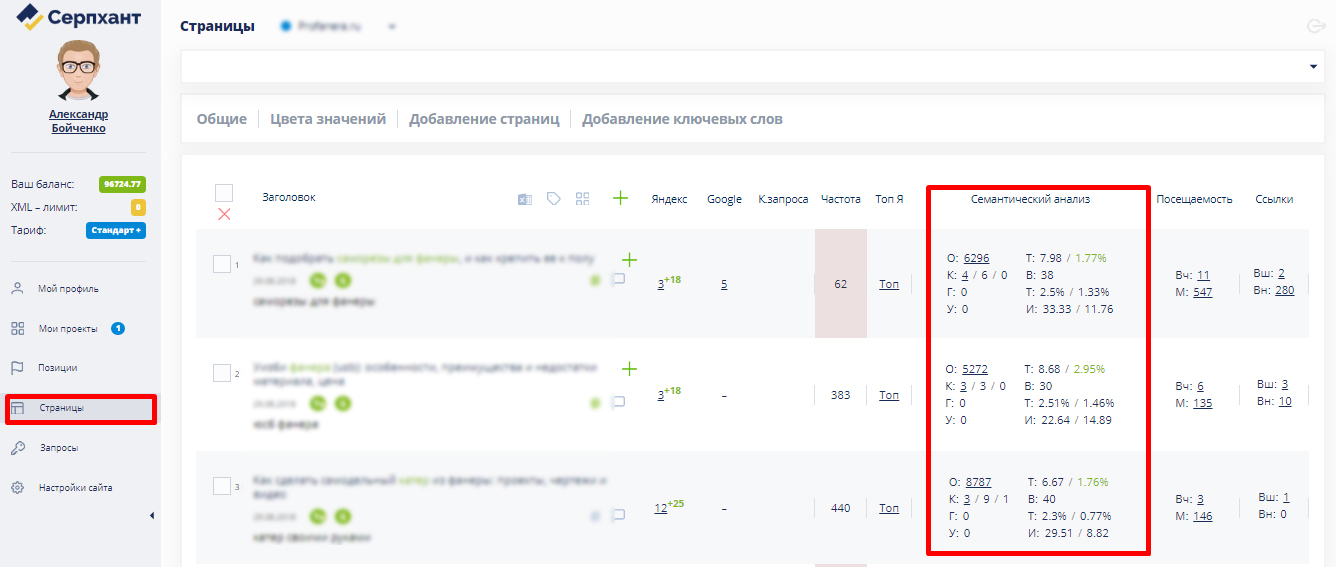1336x567 pixels.
Task: Tick the select-all checkbox above the table
Action: (x=224, y=193)
